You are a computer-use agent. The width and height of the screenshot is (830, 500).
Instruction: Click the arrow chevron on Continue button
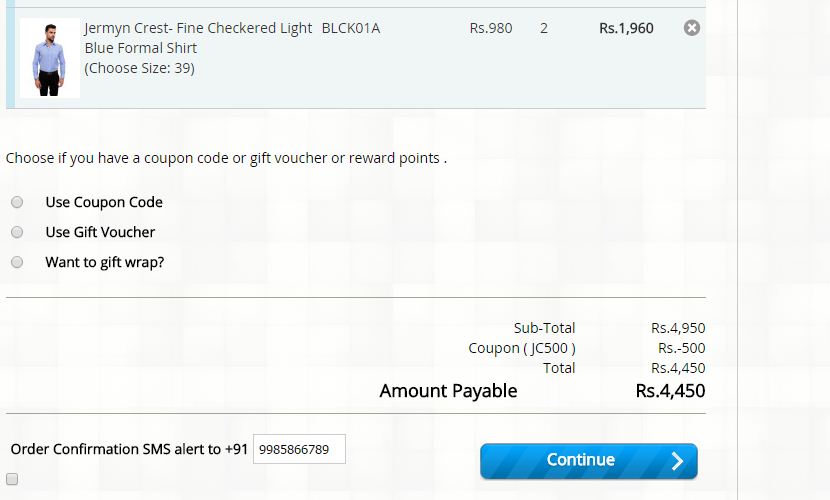pos(677,461)
